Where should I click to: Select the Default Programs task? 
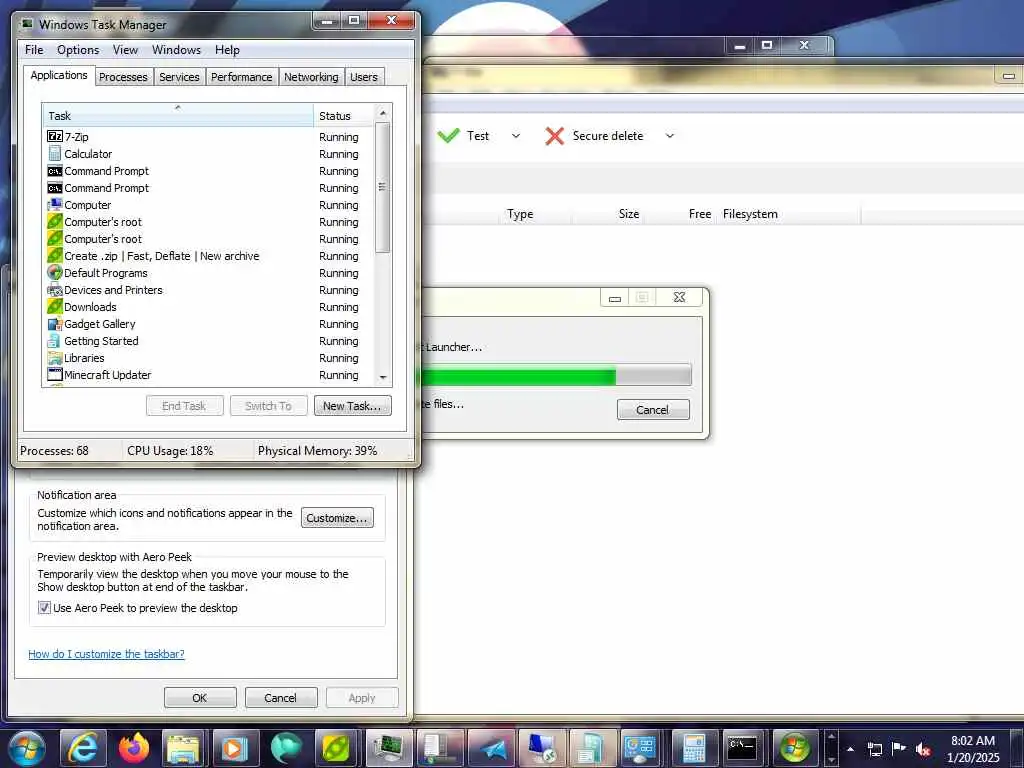point(209,273)
